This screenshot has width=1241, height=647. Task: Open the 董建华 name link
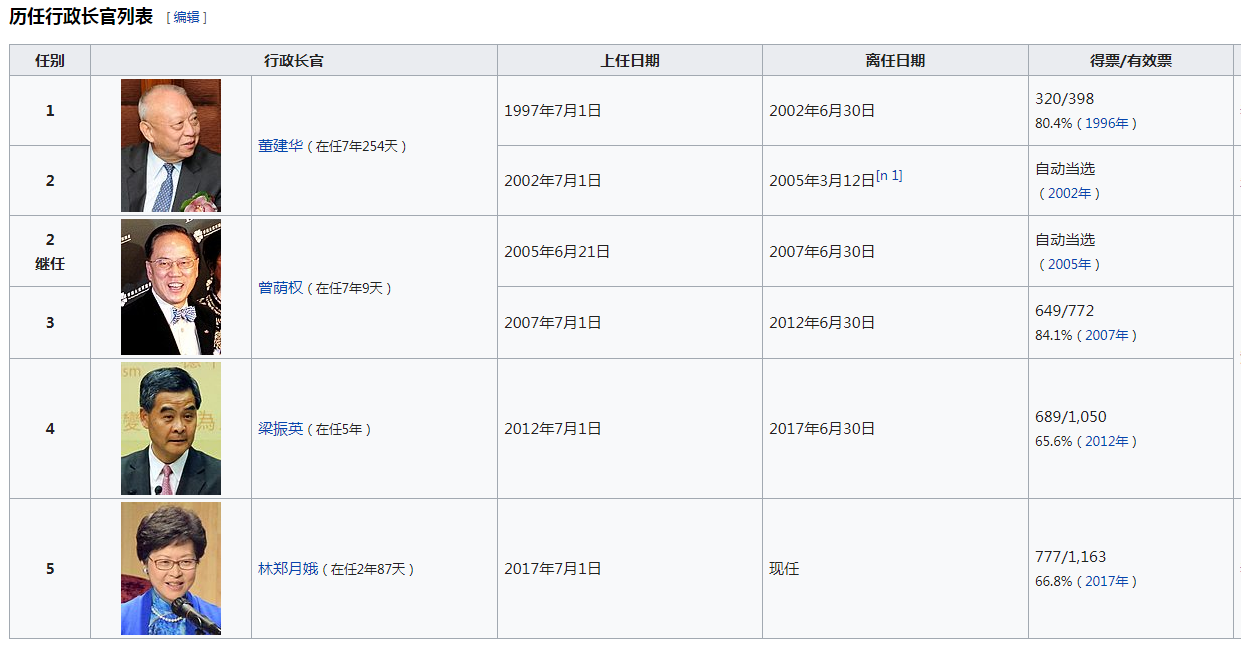[280, 146]
